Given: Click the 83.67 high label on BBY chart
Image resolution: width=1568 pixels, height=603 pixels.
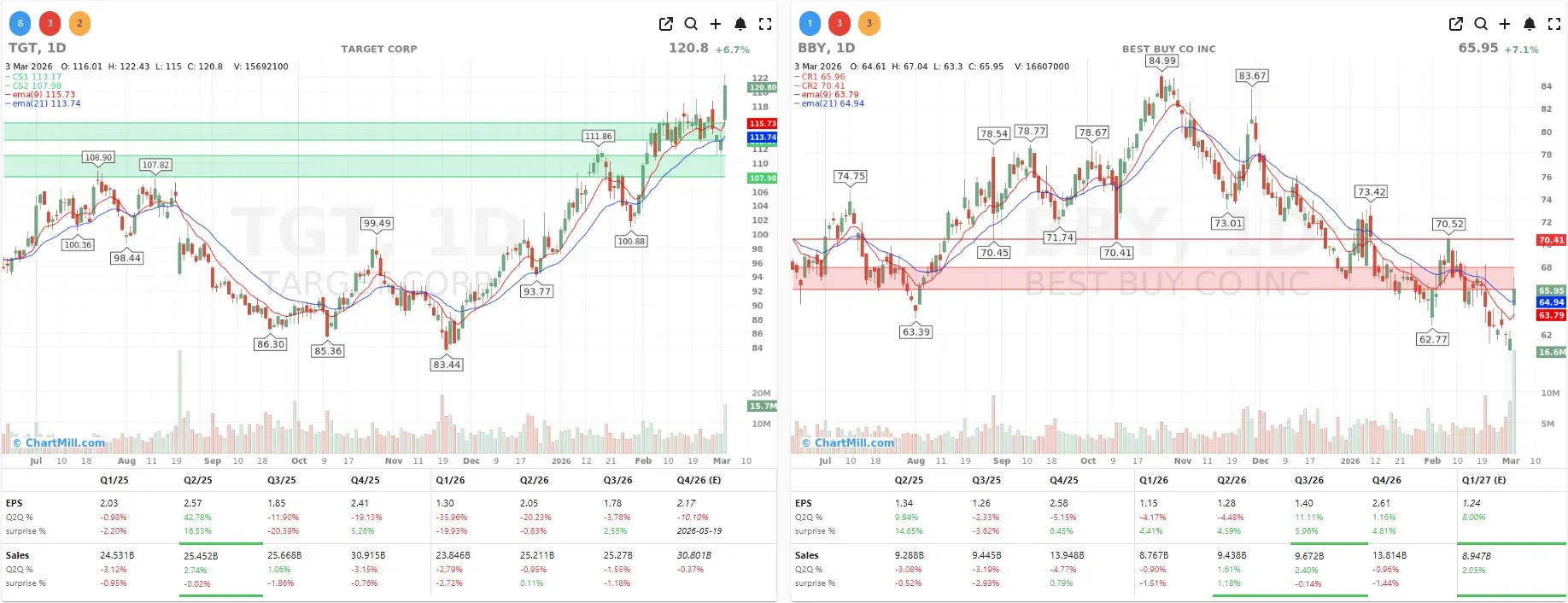Looking at the screenshot, I should (x=1252, y=76).
